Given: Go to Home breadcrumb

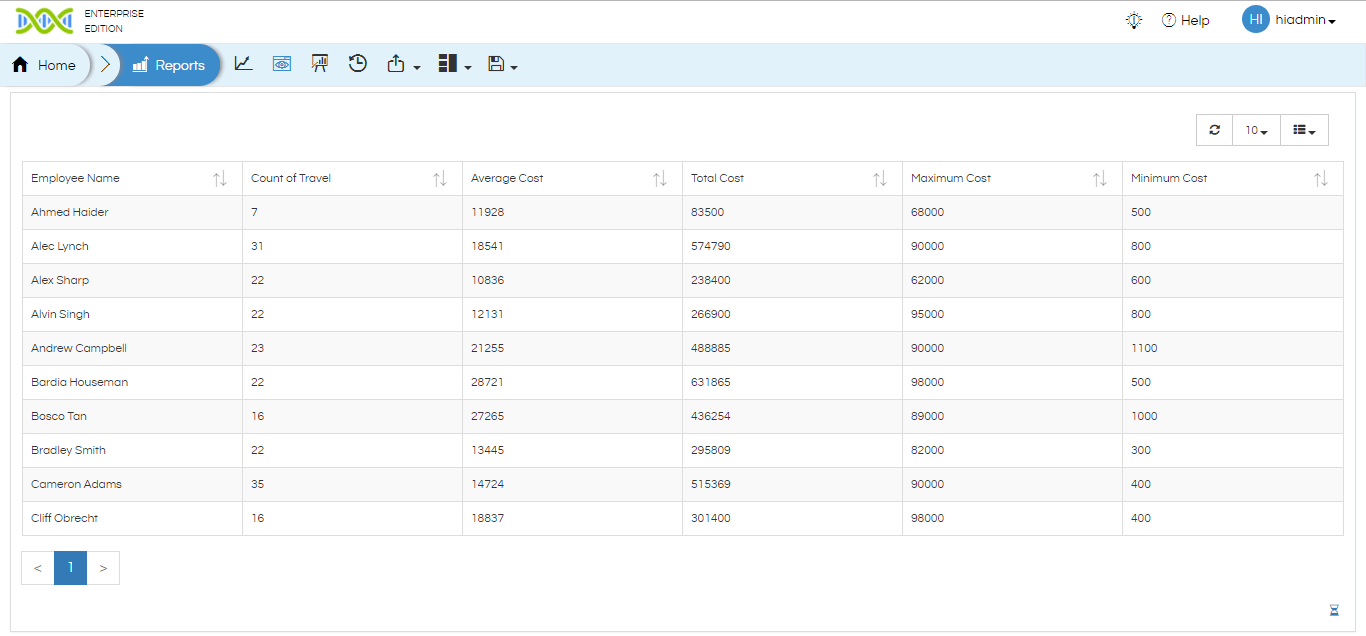Looking at the screenshot, I should click(45, 65).
